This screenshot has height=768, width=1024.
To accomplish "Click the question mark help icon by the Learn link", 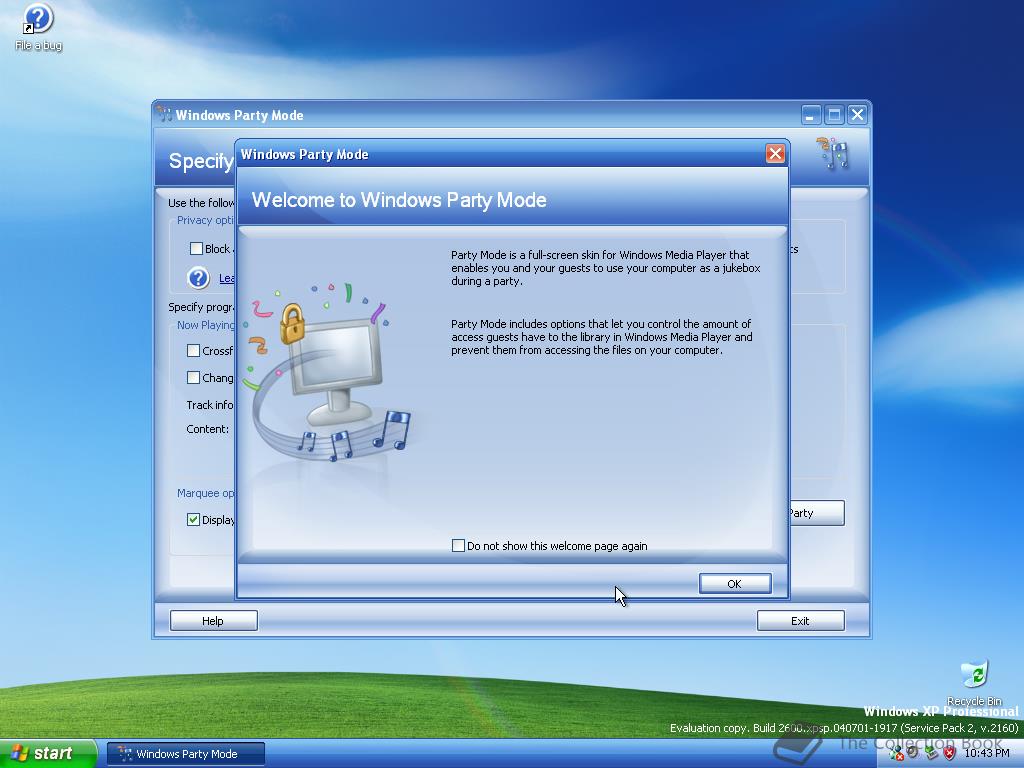I will [x=198, y=278].
